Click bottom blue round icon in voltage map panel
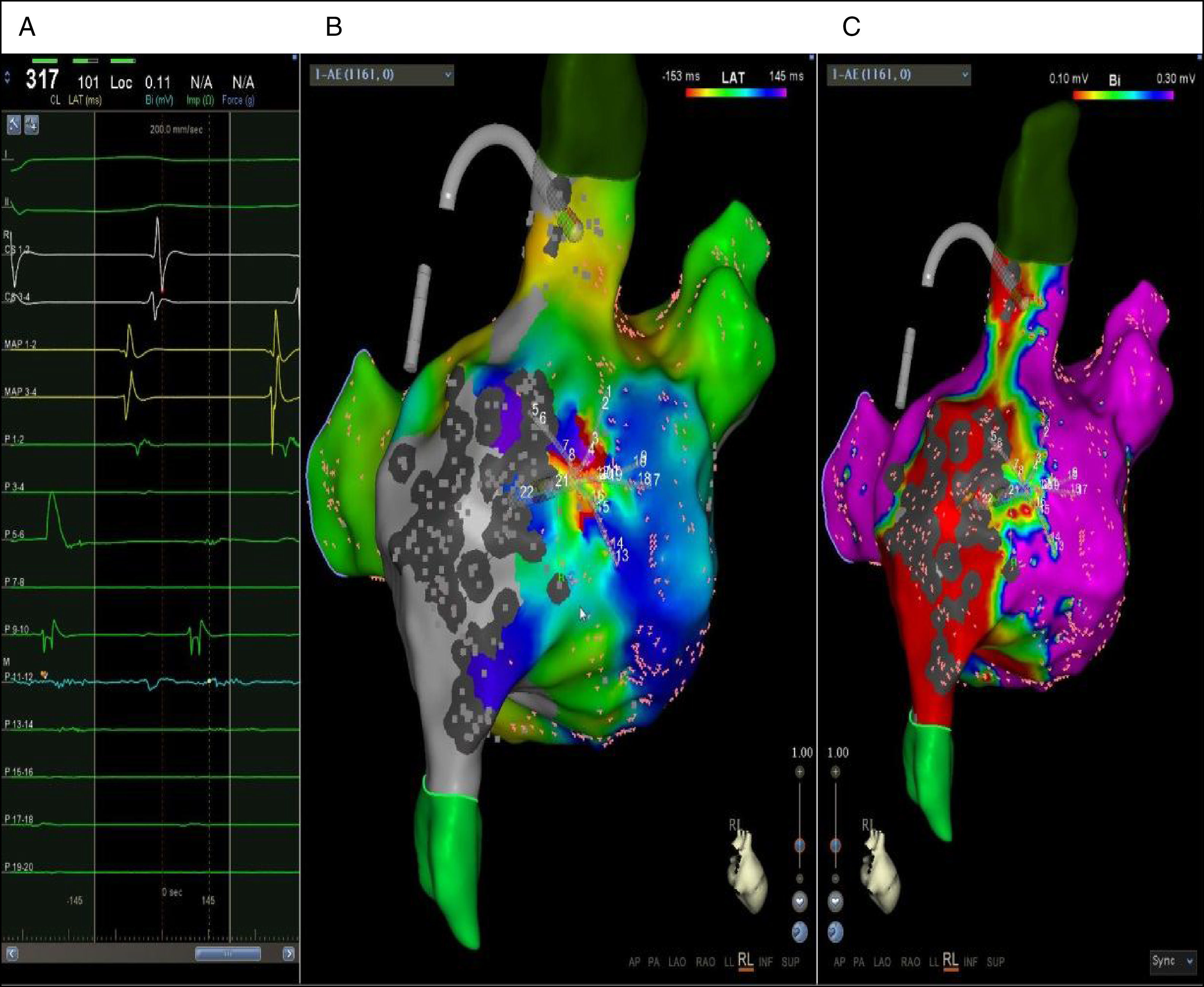 click(835, 931)
